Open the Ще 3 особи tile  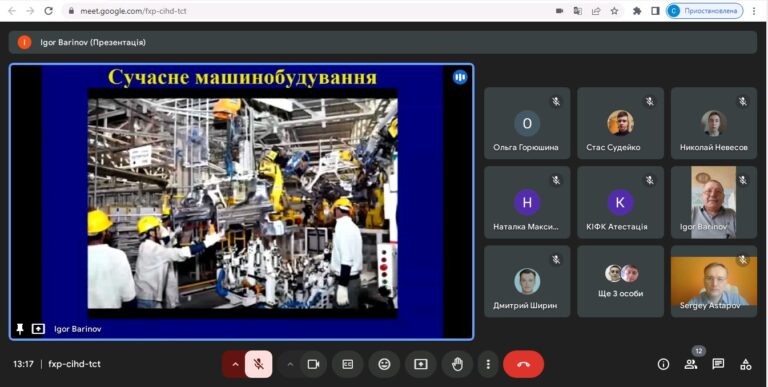pyautogui.click(x=620, y=281)
